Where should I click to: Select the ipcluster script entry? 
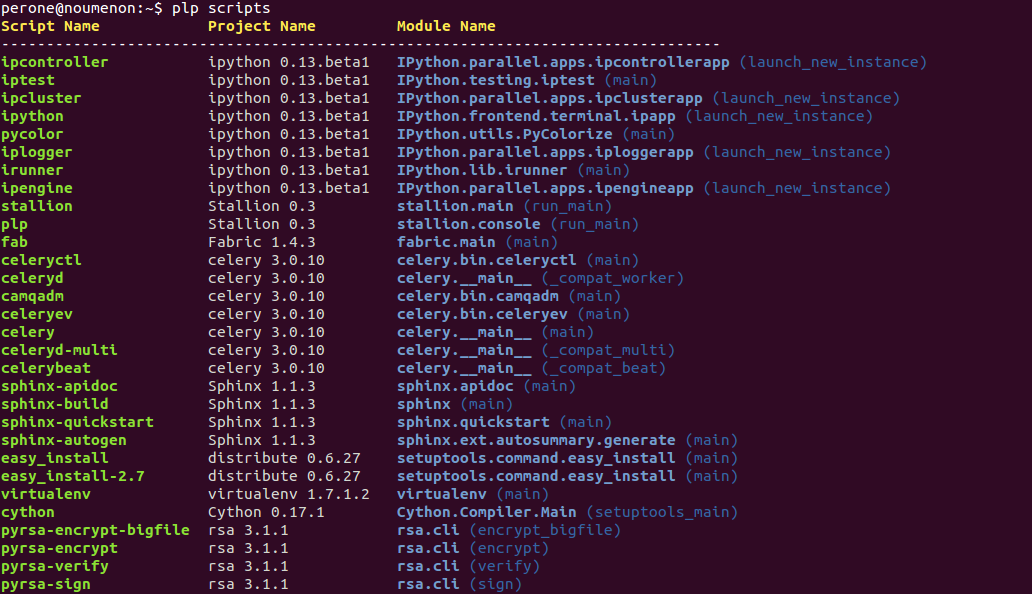pos(41,98)
